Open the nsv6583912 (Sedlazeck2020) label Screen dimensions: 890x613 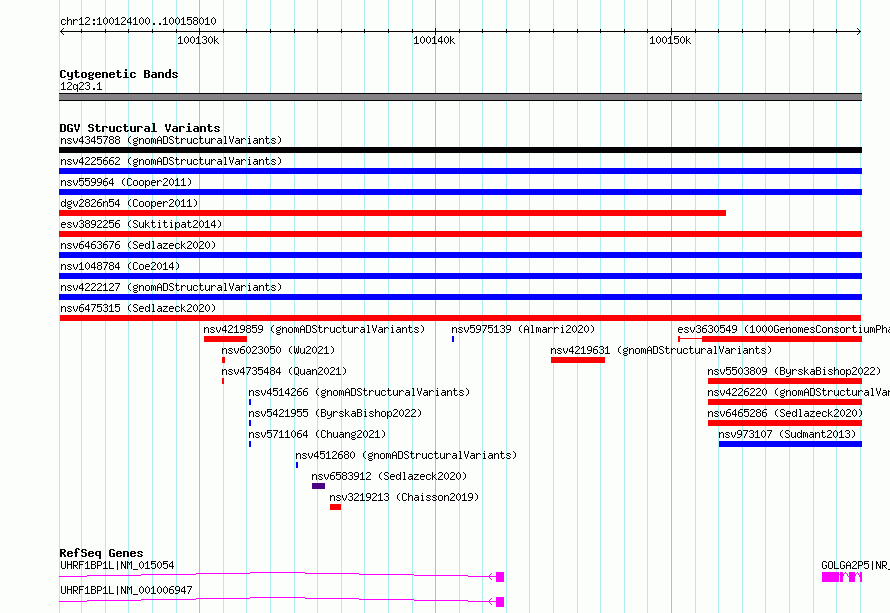(x=389, y=476)
